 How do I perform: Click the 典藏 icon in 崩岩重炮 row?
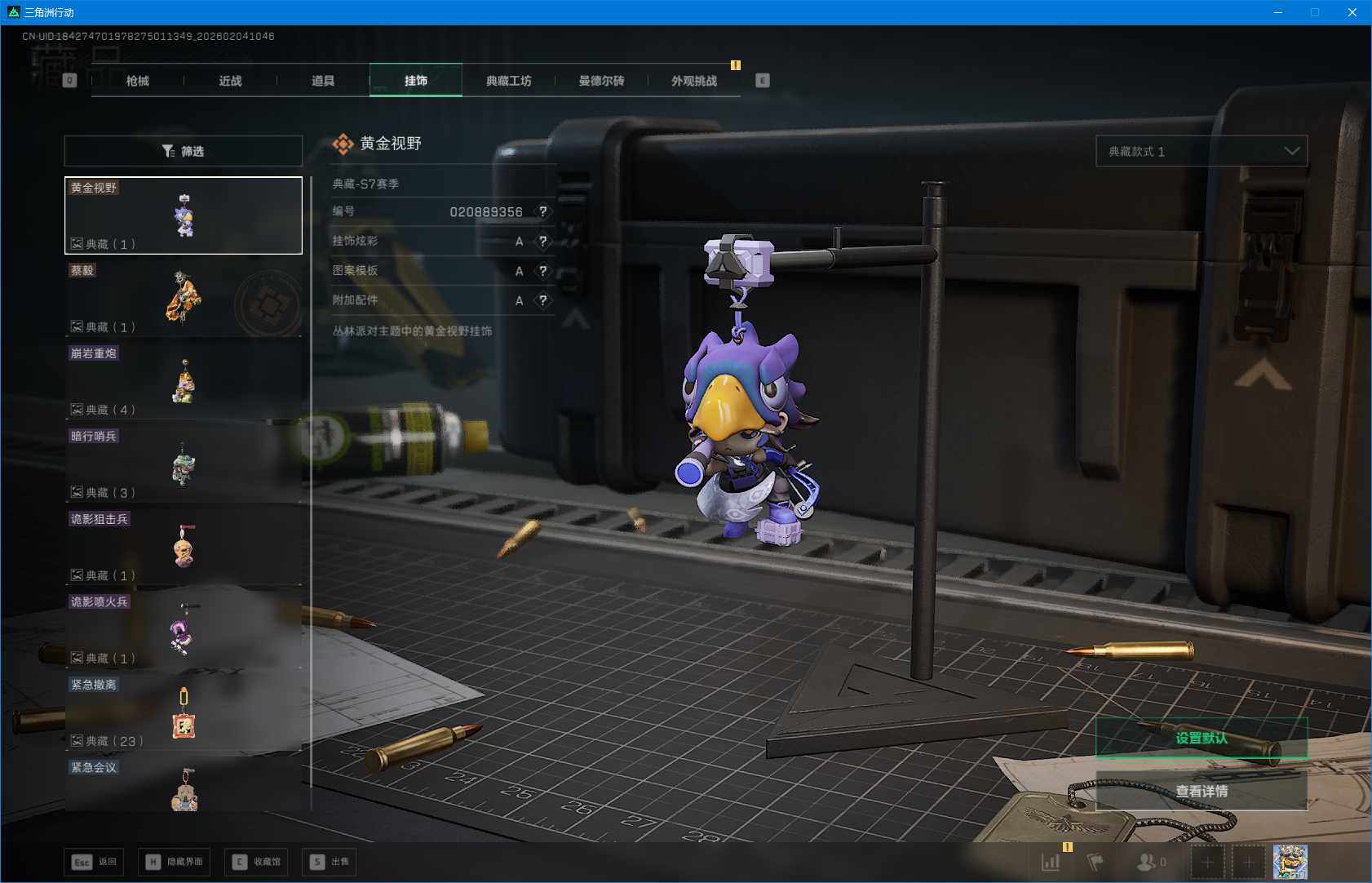(77, 410)
